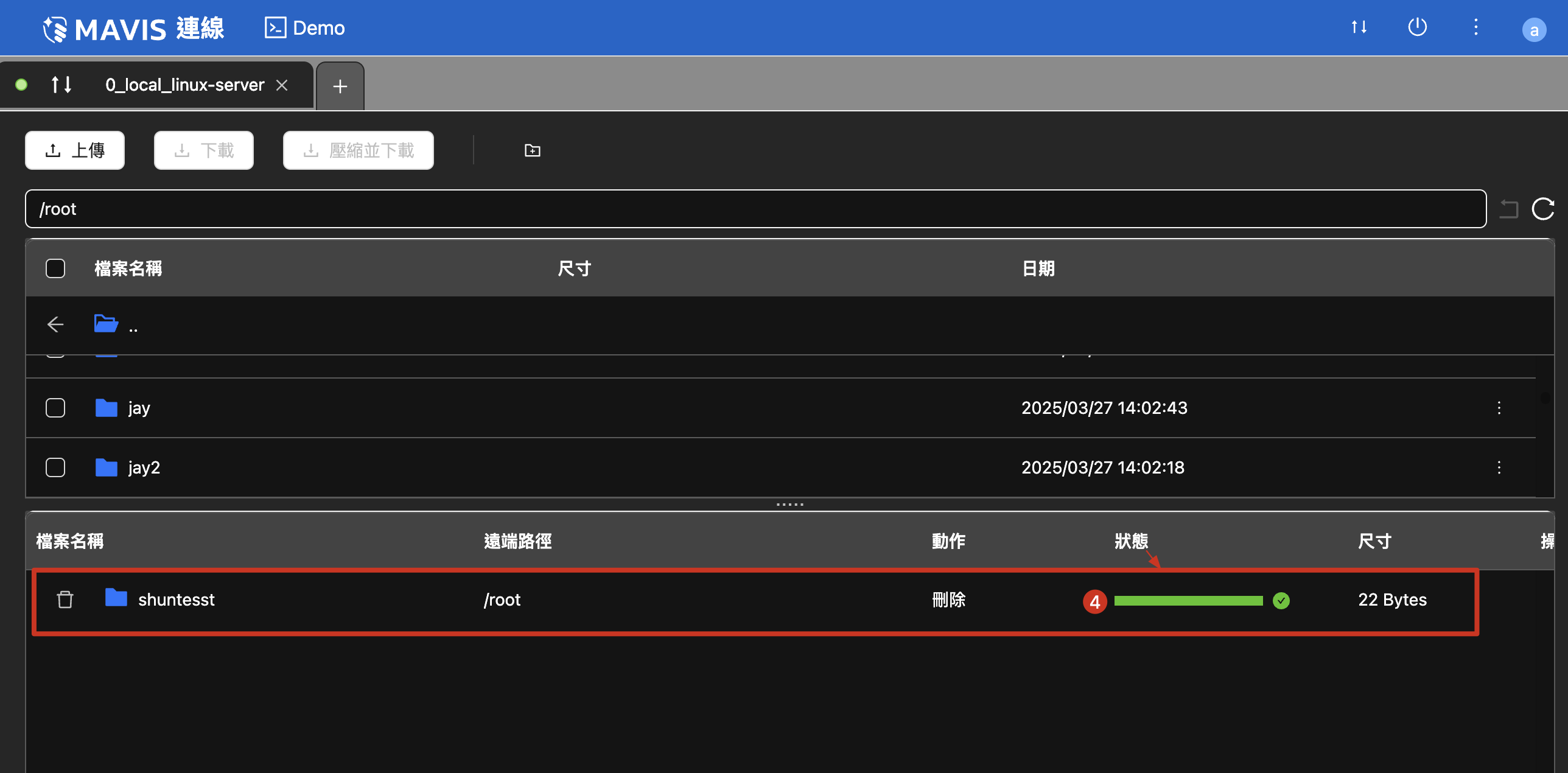Open the transfer arrows icon in header
1568x773 pixels.
coord(1359,27)
